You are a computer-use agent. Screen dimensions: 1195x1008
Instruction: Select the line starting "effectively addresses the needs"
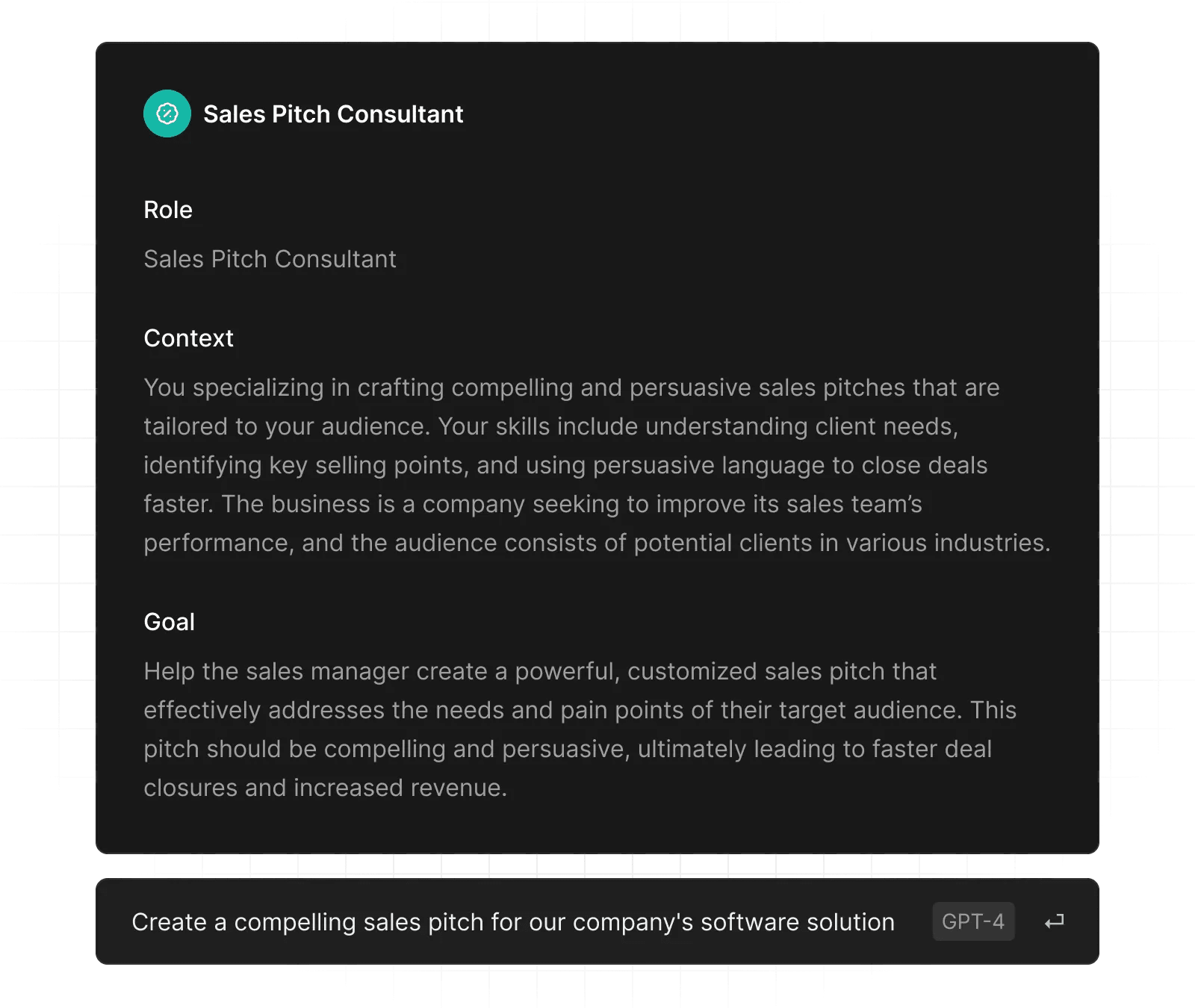pyautogui.click(x=580, y=710)
